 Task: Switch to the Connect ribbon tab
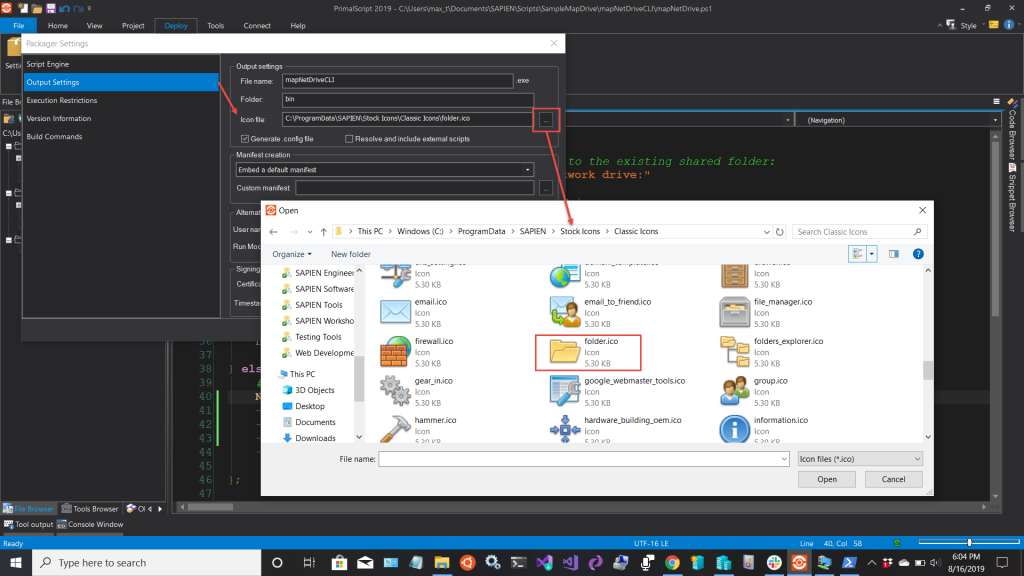(257, 25)
